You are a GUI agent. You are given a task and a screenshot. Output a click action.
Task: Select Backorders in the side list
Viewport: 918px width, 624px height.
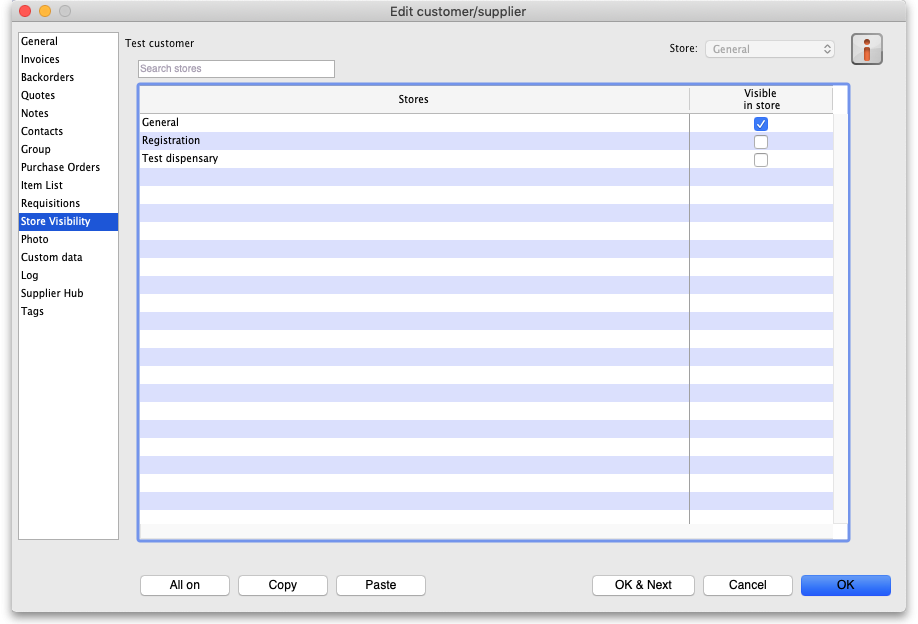pos(48,78)
